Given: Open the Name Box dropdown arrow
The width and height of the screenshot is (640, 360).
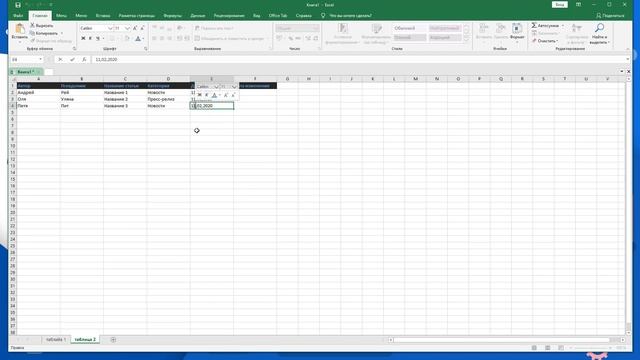Looking at the screenshot, I should coord(40,60).
